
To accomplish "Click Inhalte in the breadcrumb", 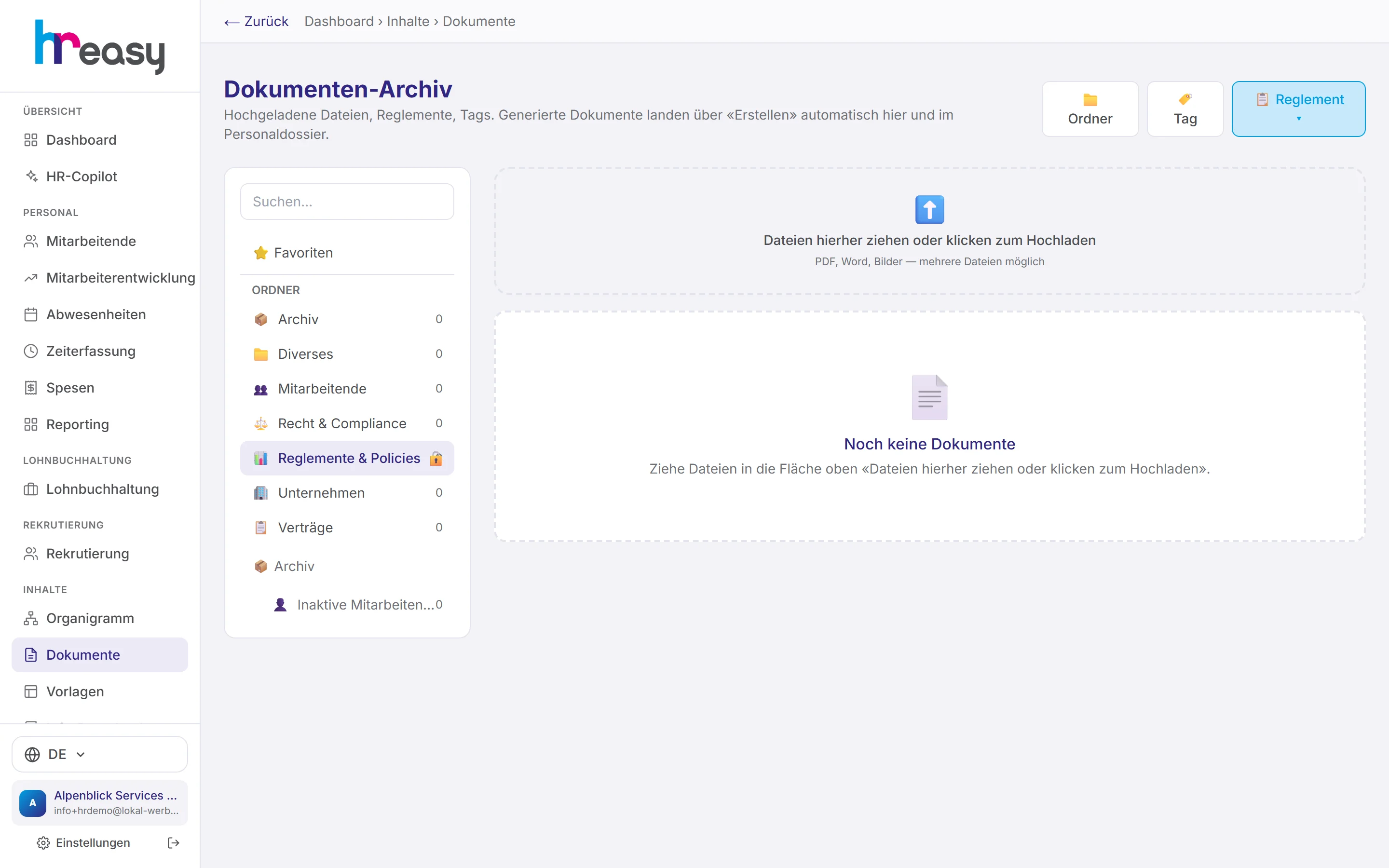I will [408, 21].
